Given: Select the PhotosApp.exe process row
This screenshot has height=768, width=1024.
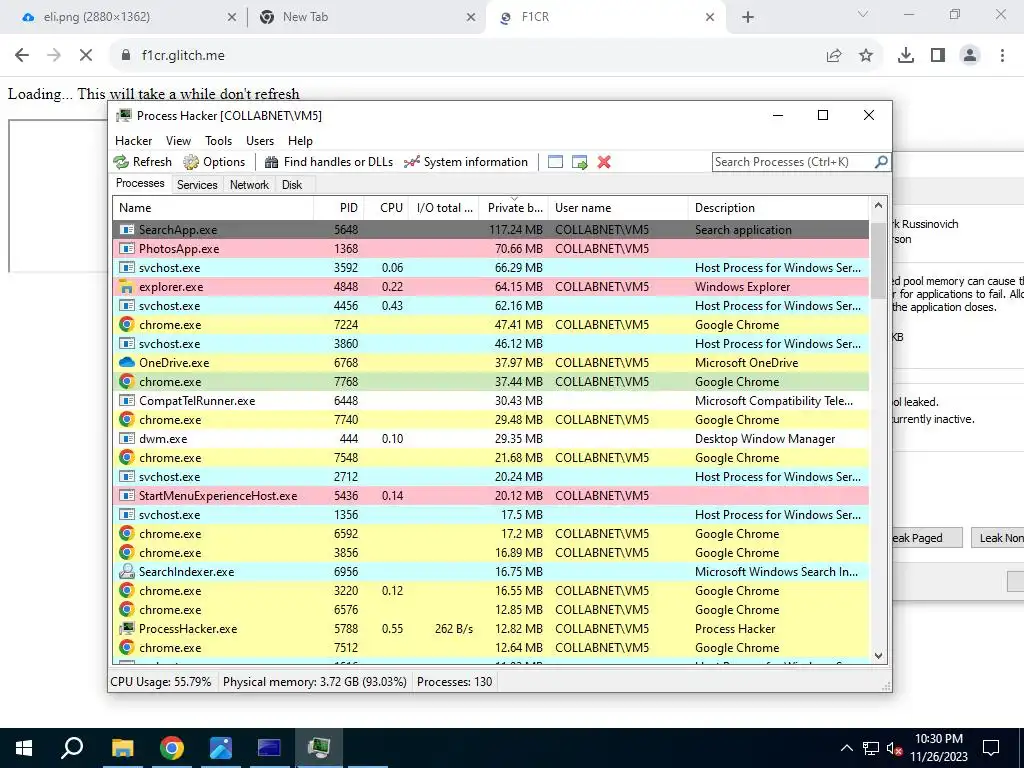Looking at the screenshot, I should point(491,249).
